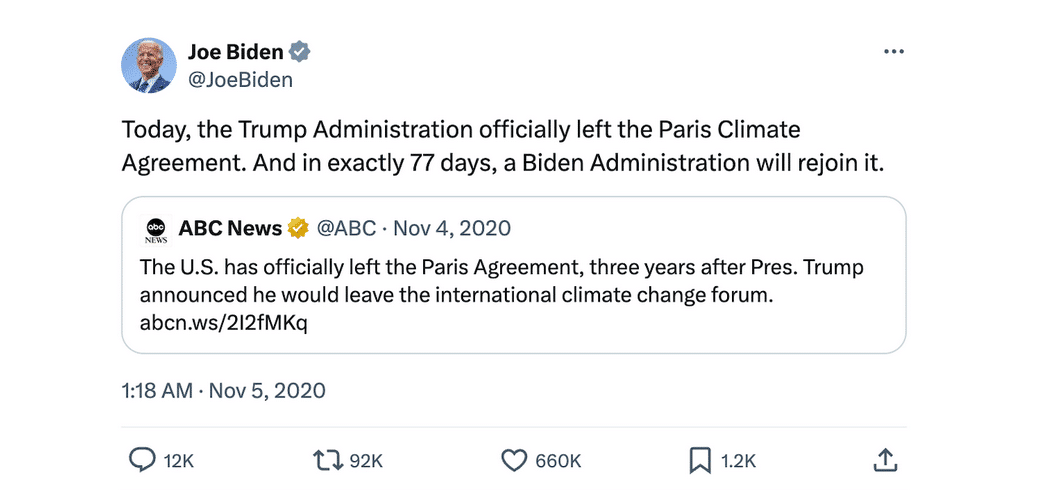Open the quoted ABC News tweet text
The width and height of the screenshot is (1056, 490).
click(500, 282)
